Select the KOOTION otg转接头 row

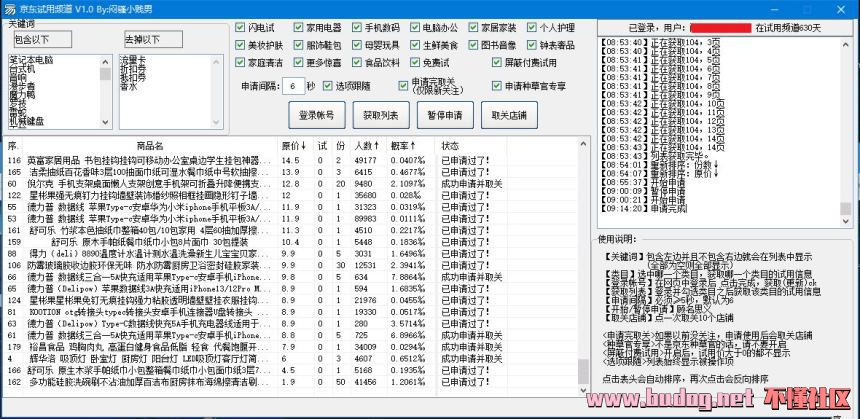pyautogui.click(x=291, y=312)
